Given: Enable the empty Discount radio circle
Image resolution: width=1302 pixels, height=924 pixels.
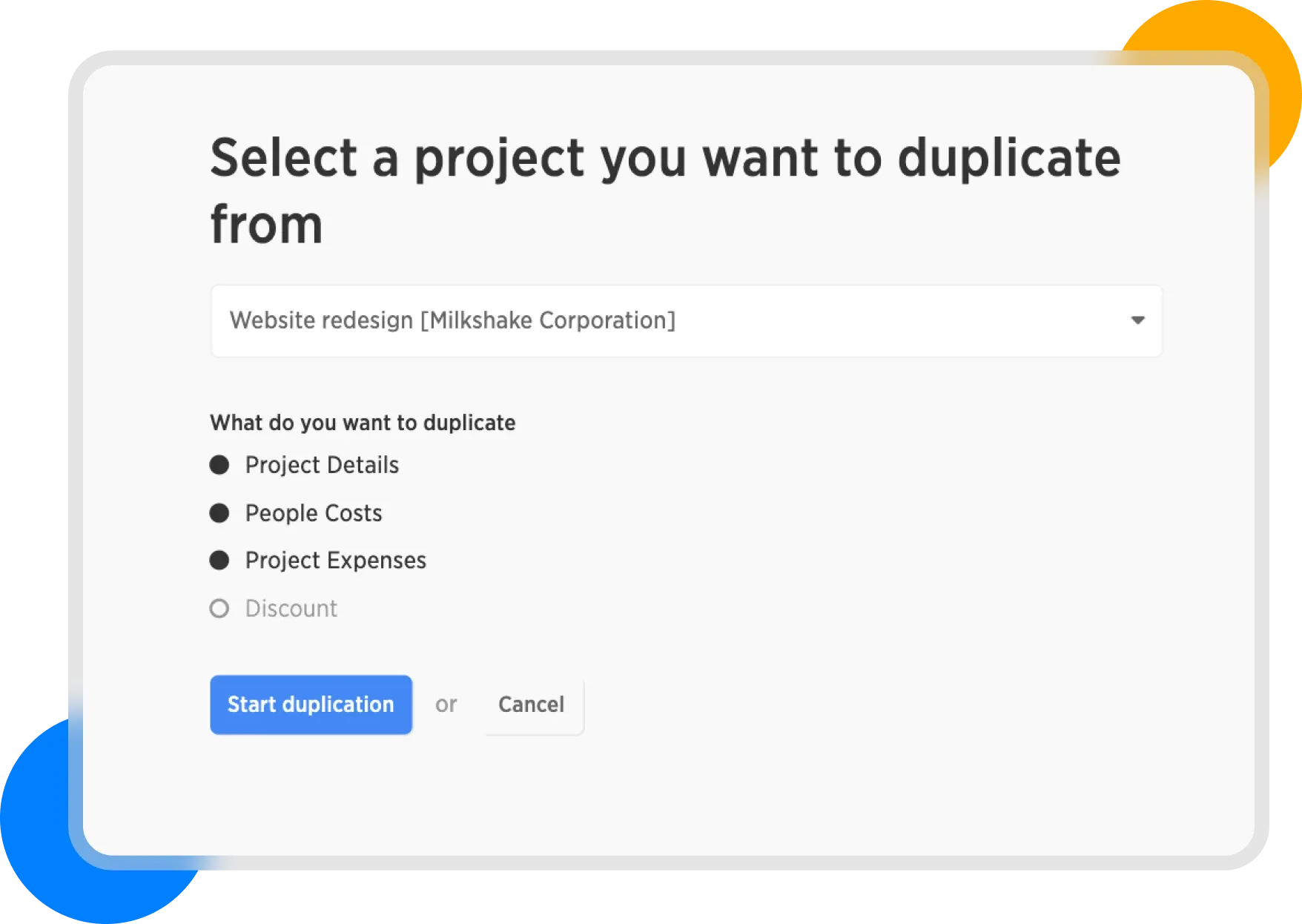Looking at the screenshot, I should click(x=219, y=609).
